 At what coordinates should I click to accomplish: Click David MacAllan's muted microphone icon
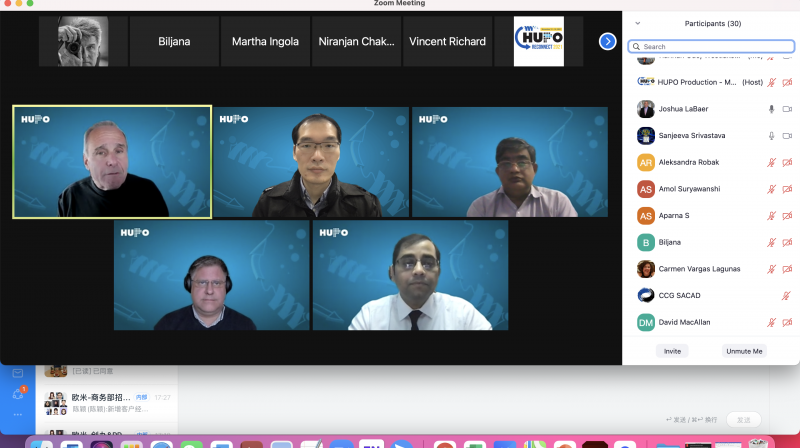click(771, 322)
